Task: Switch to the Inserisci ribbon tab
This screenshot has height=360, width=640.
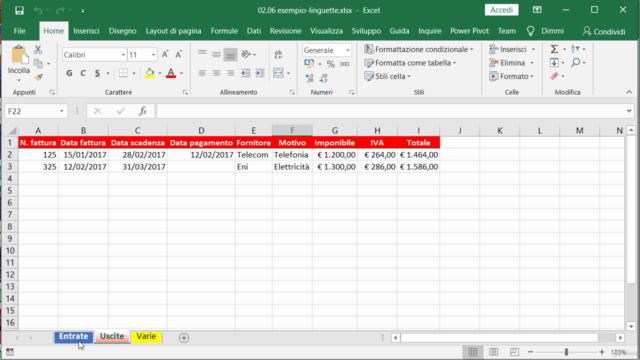Action: [x=86, y=31]
